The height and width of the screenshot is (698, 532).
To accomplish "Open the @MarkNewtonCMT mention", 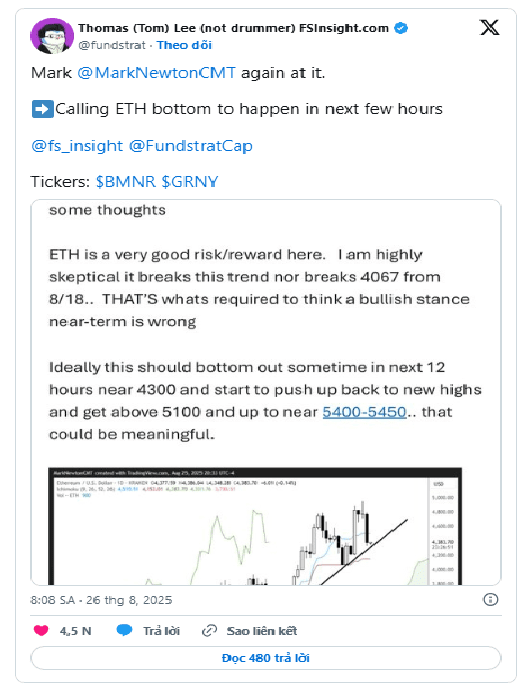I will (156, 73).
